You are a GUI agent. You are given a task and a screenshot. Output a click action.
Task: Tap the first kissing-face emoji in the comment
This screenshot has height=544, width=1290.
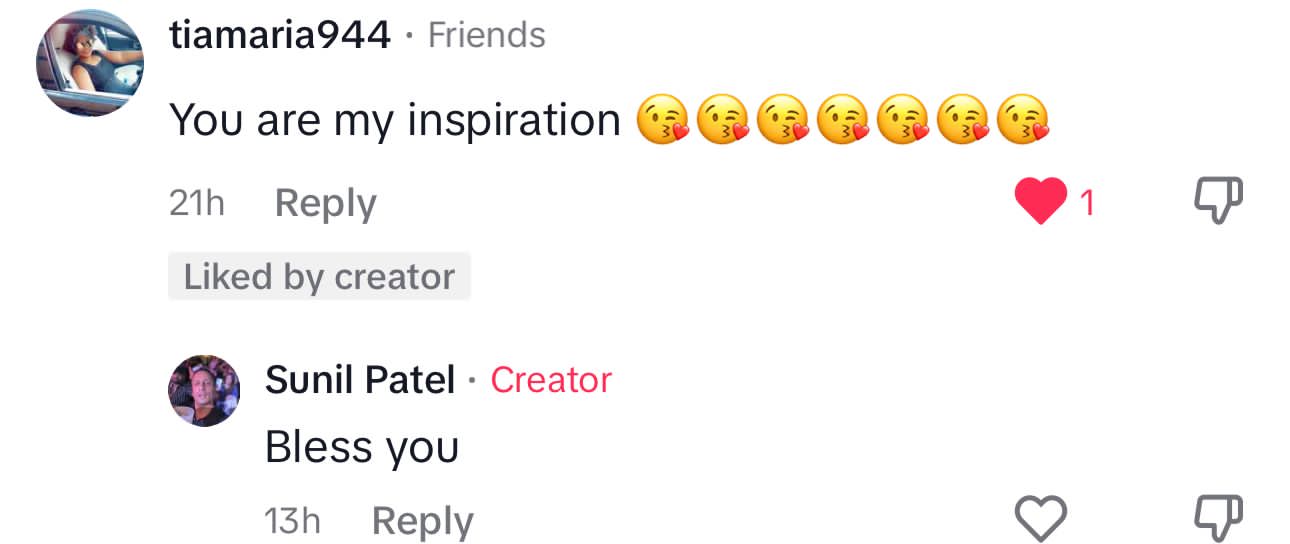pos(663,122)
